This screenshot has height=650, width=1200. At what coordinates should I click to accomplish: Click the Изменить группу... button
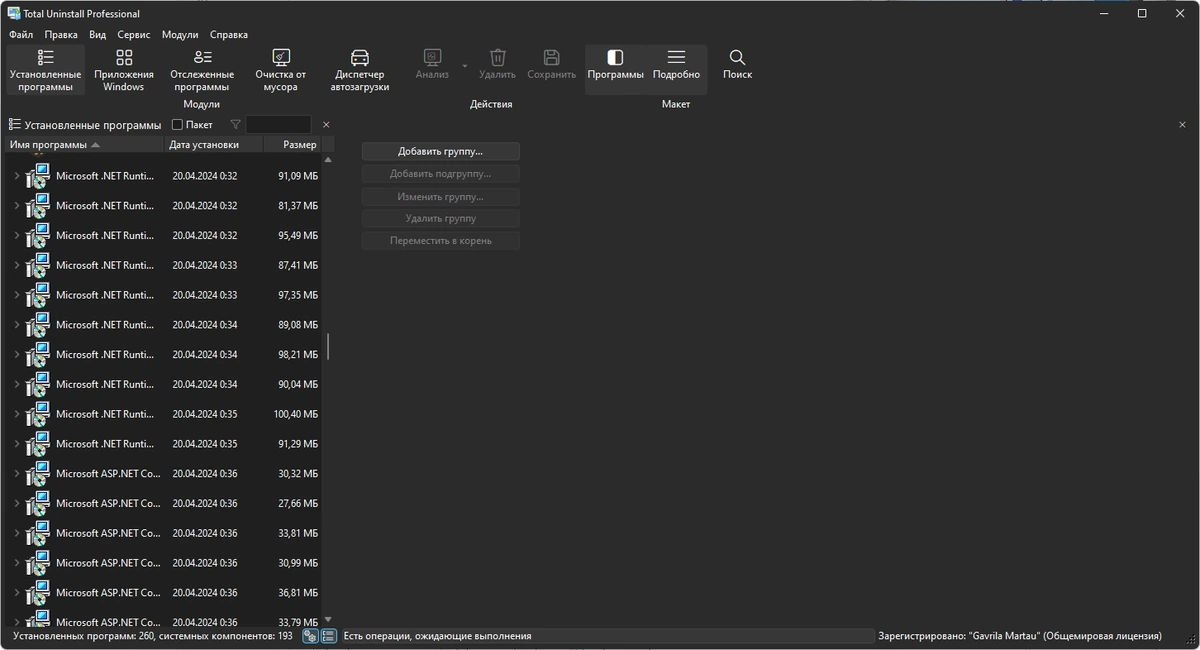[440, 197]
